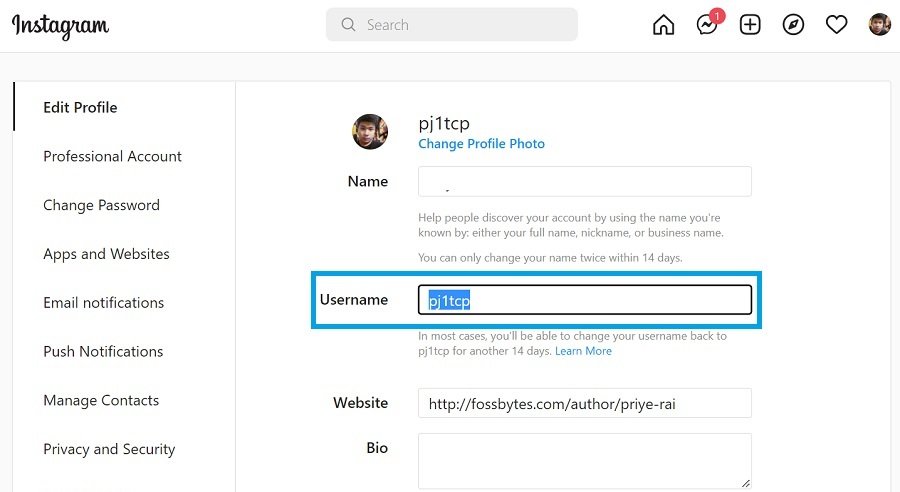
Task: Open the Explore compass icon
Action: (793, 25)
